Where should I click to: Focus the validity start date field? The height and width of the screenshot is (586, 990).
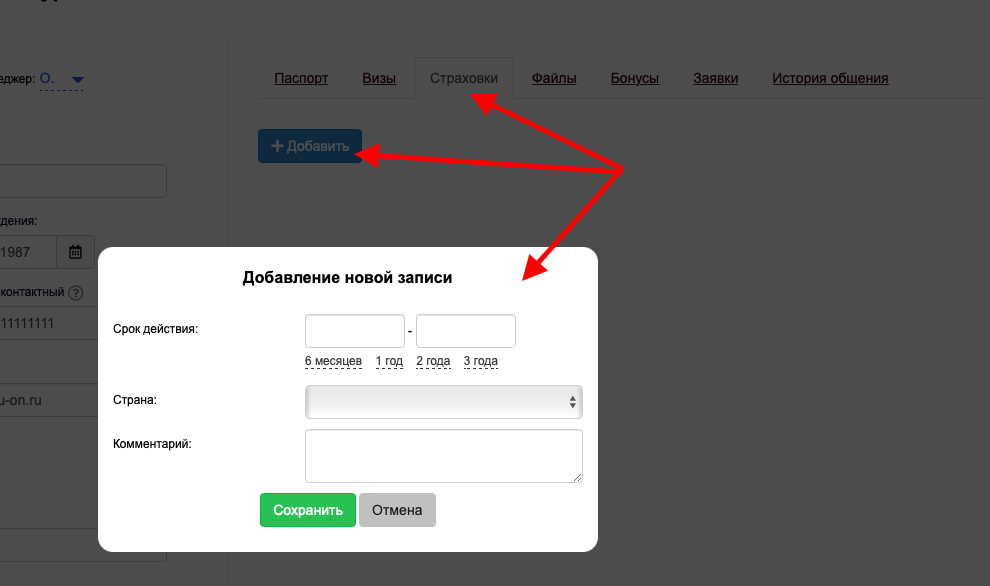[x=355, y=331]
